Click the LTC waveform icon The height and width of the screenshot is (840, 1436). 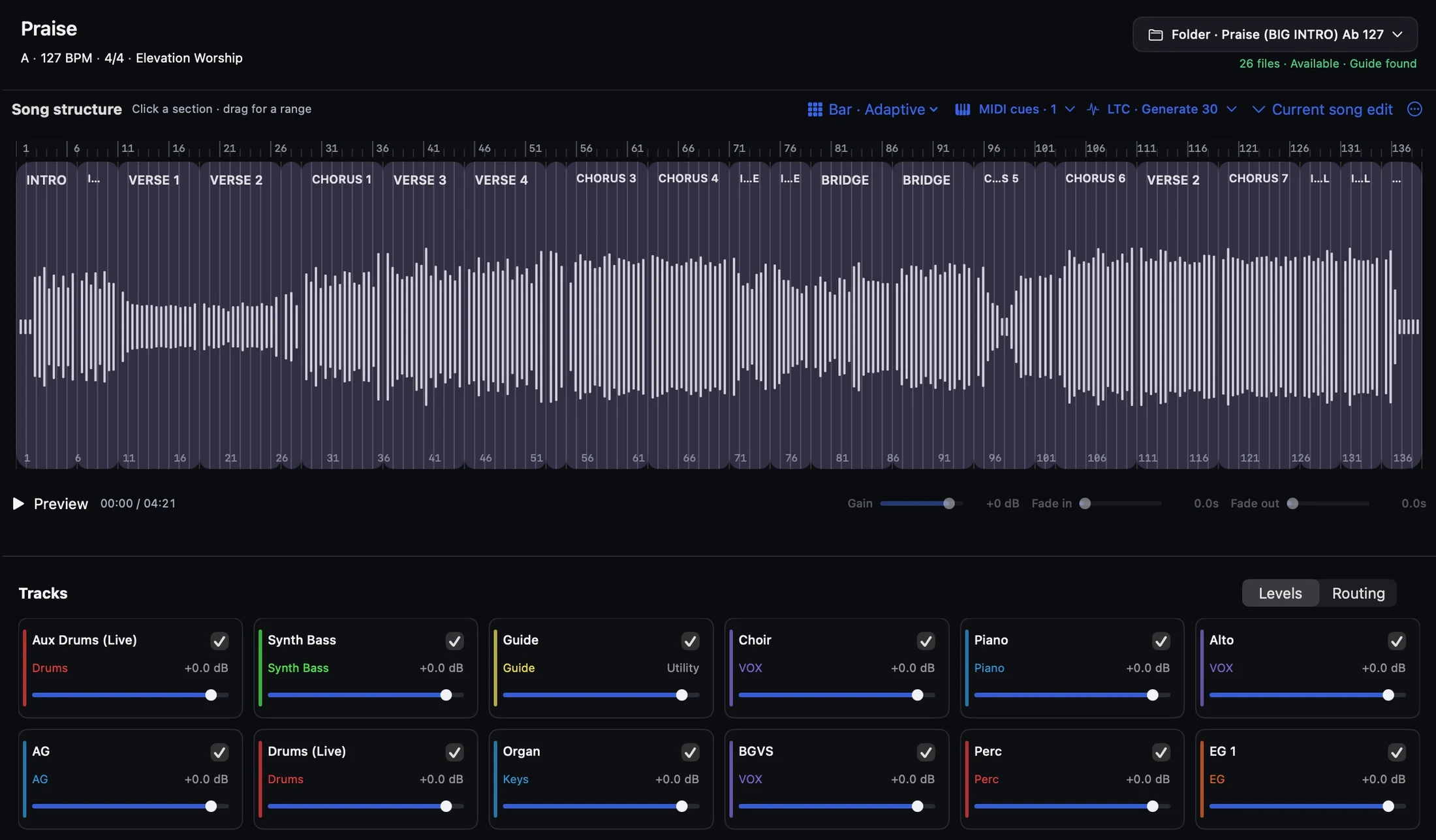(1093, 109)
